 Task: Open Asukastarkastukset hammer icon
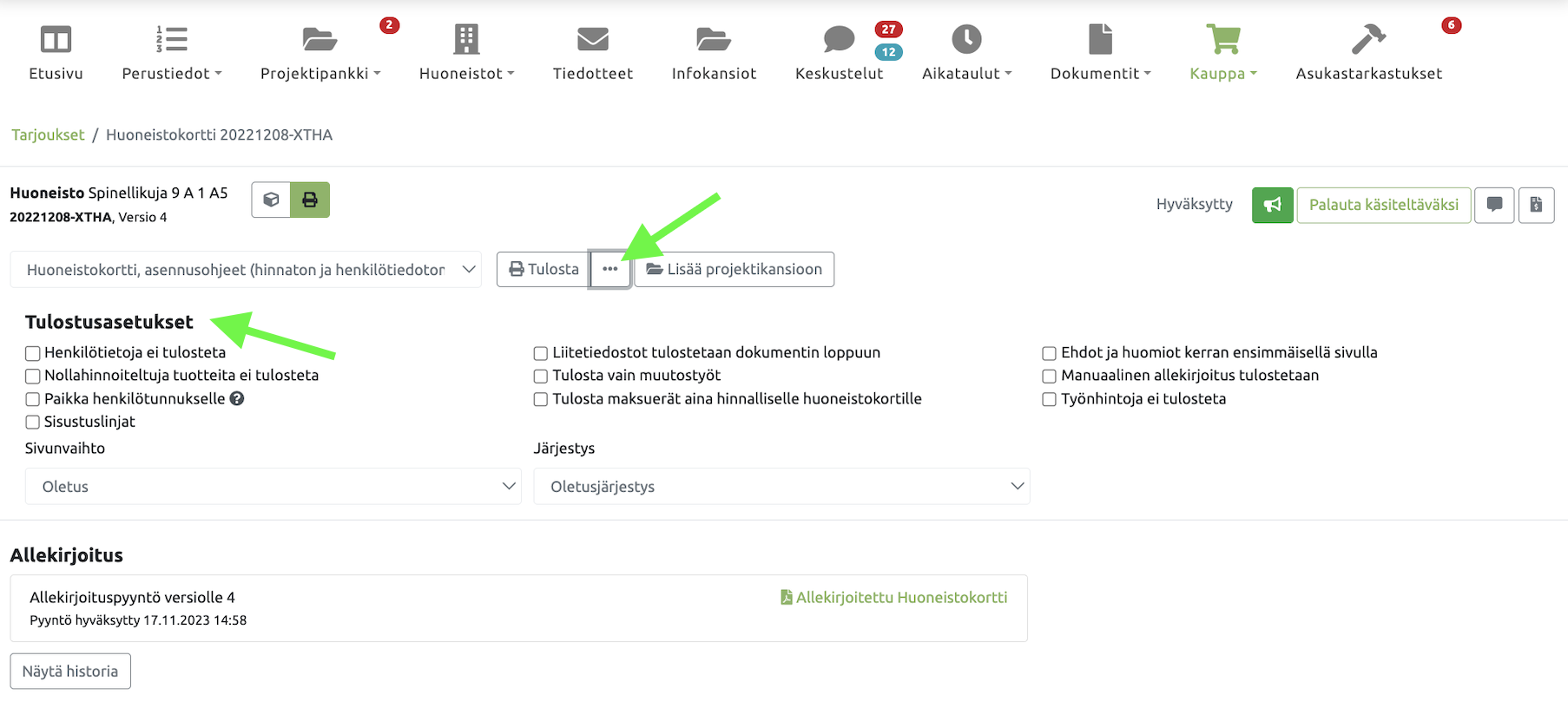[1368, 40]
